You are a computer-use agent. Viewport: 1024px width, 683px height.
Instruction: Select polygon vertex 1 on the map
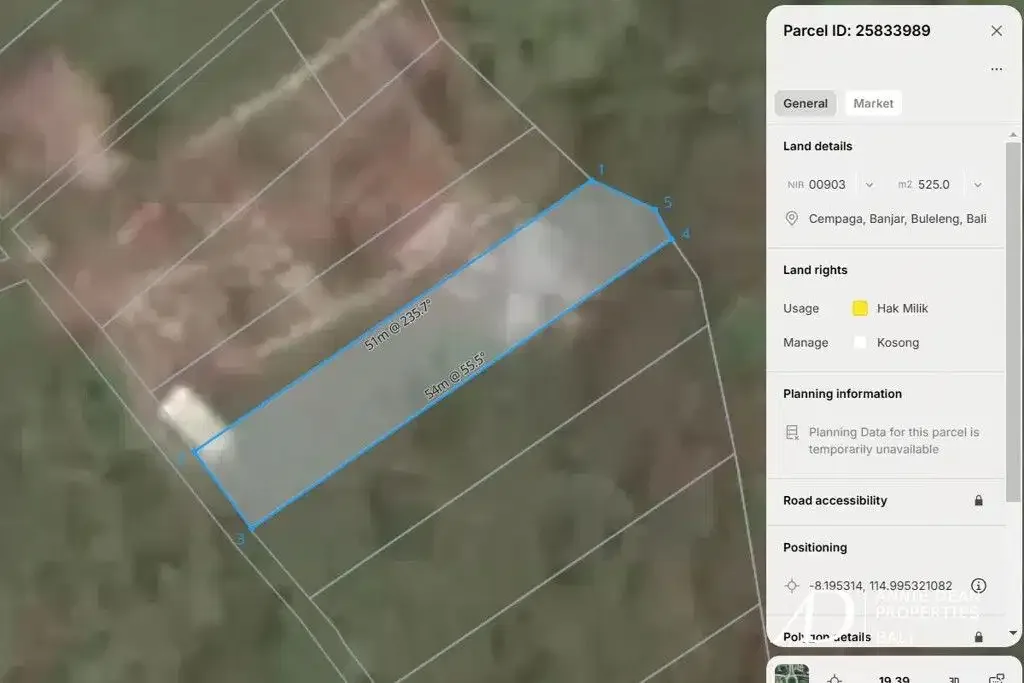(592, 180)
